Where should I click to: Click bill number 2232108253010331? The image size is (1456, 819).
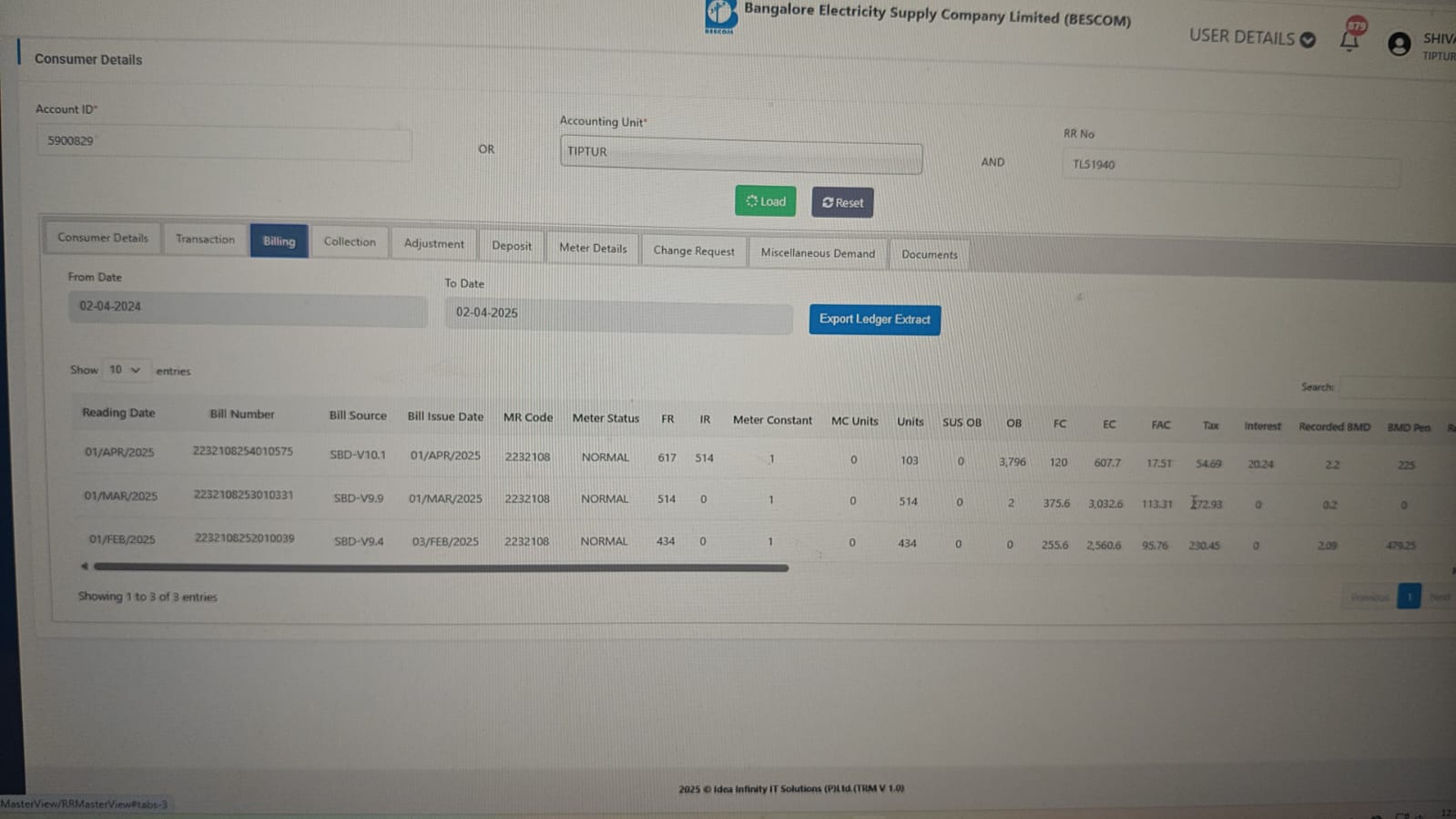tap(243, 495)
